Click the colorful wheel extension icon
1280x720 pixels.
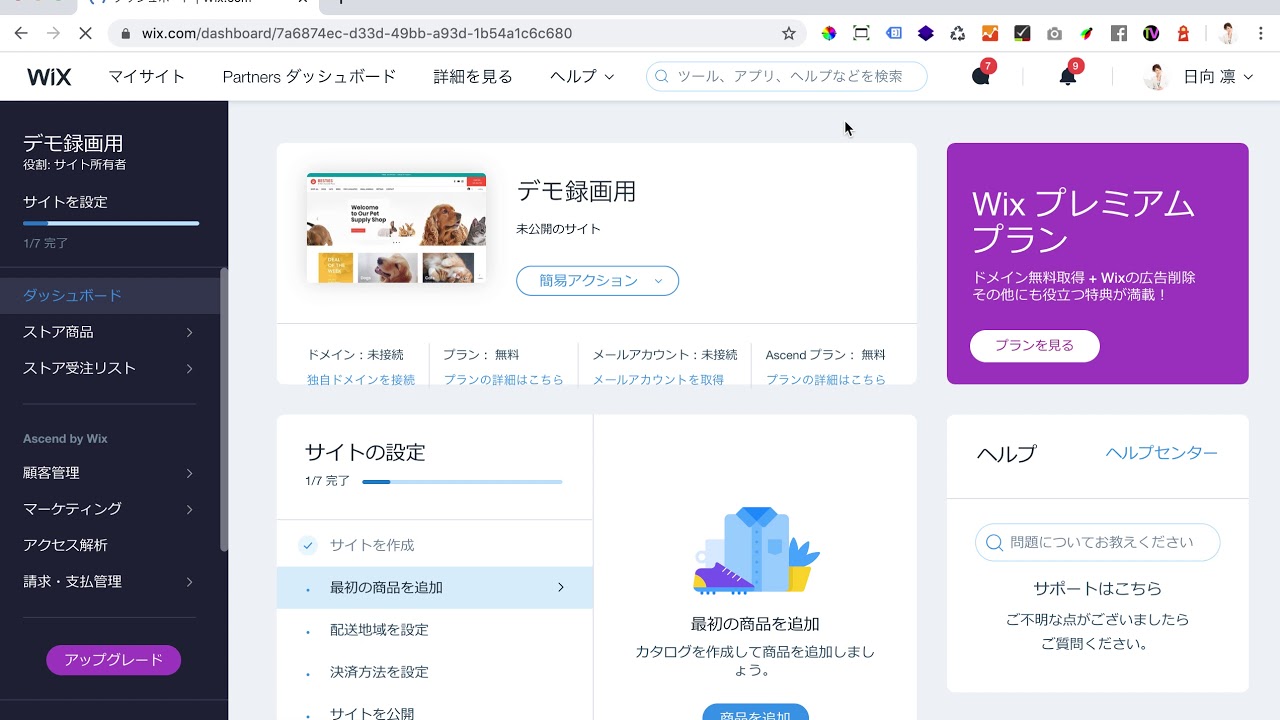point(829,33)
